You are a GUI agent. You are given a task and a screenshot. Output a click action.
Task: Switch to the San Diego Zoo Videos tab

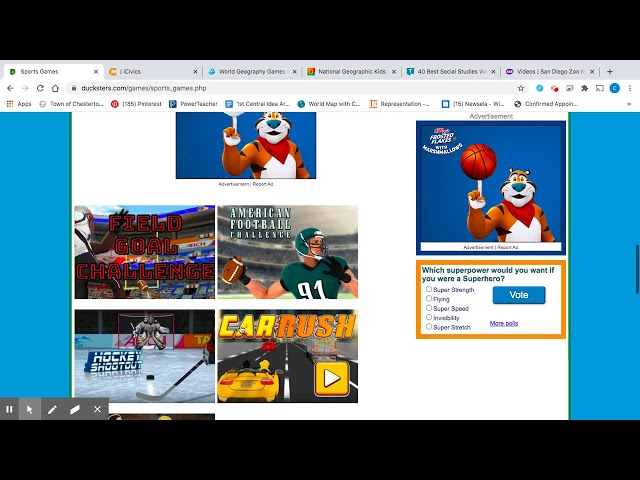point(550,71)
